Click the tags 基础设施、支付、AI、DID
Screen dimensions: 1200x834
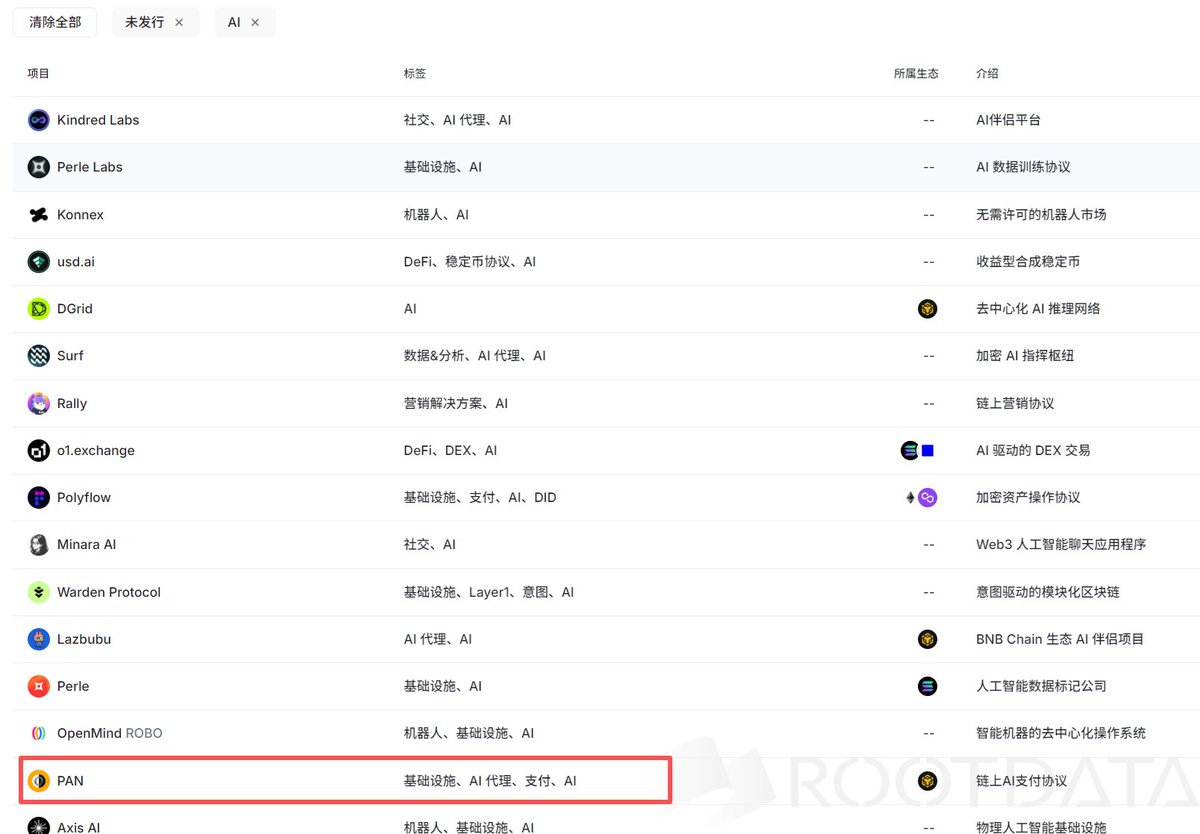click(x=480, y=498)
